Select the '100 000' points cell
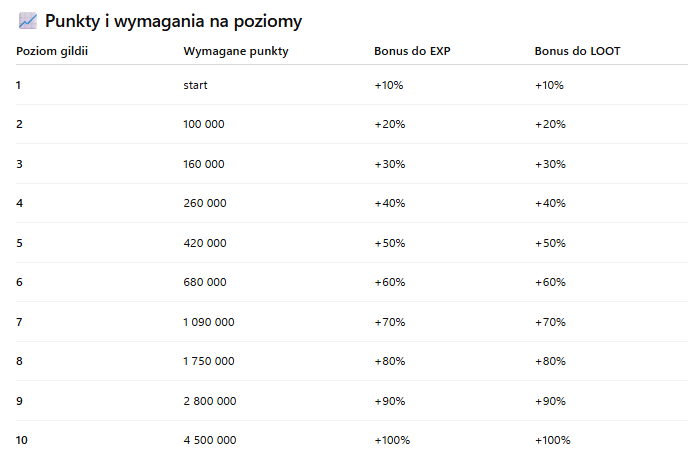 click(x=204, y=124)
